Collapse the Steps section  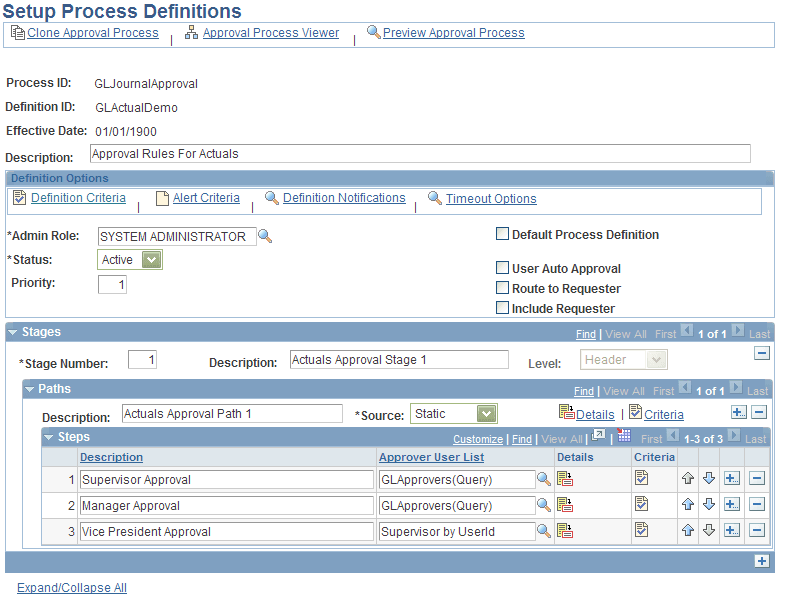coord(49,437)
